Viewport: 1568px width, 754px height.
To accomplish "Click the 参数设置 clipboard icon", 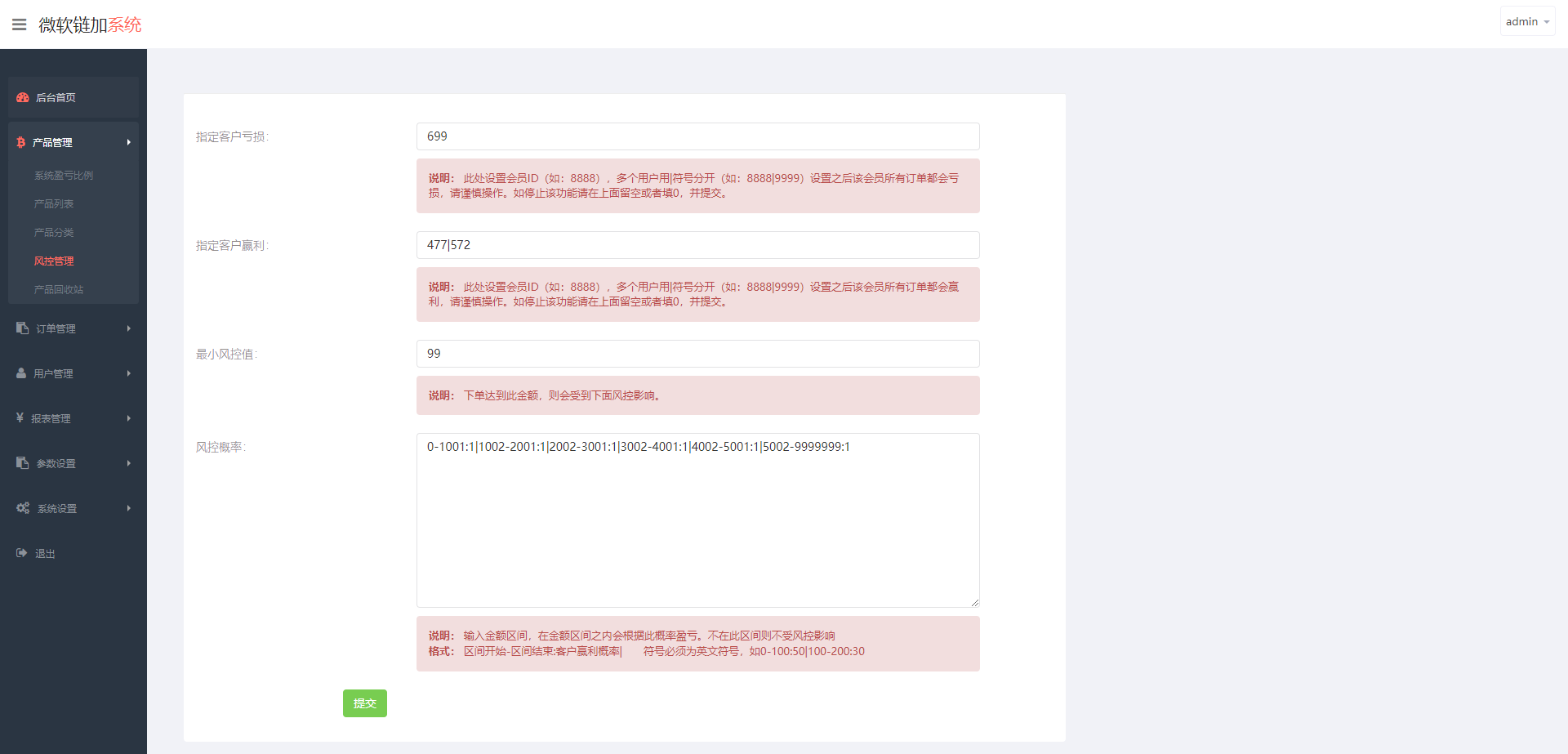I will (23, 463).
